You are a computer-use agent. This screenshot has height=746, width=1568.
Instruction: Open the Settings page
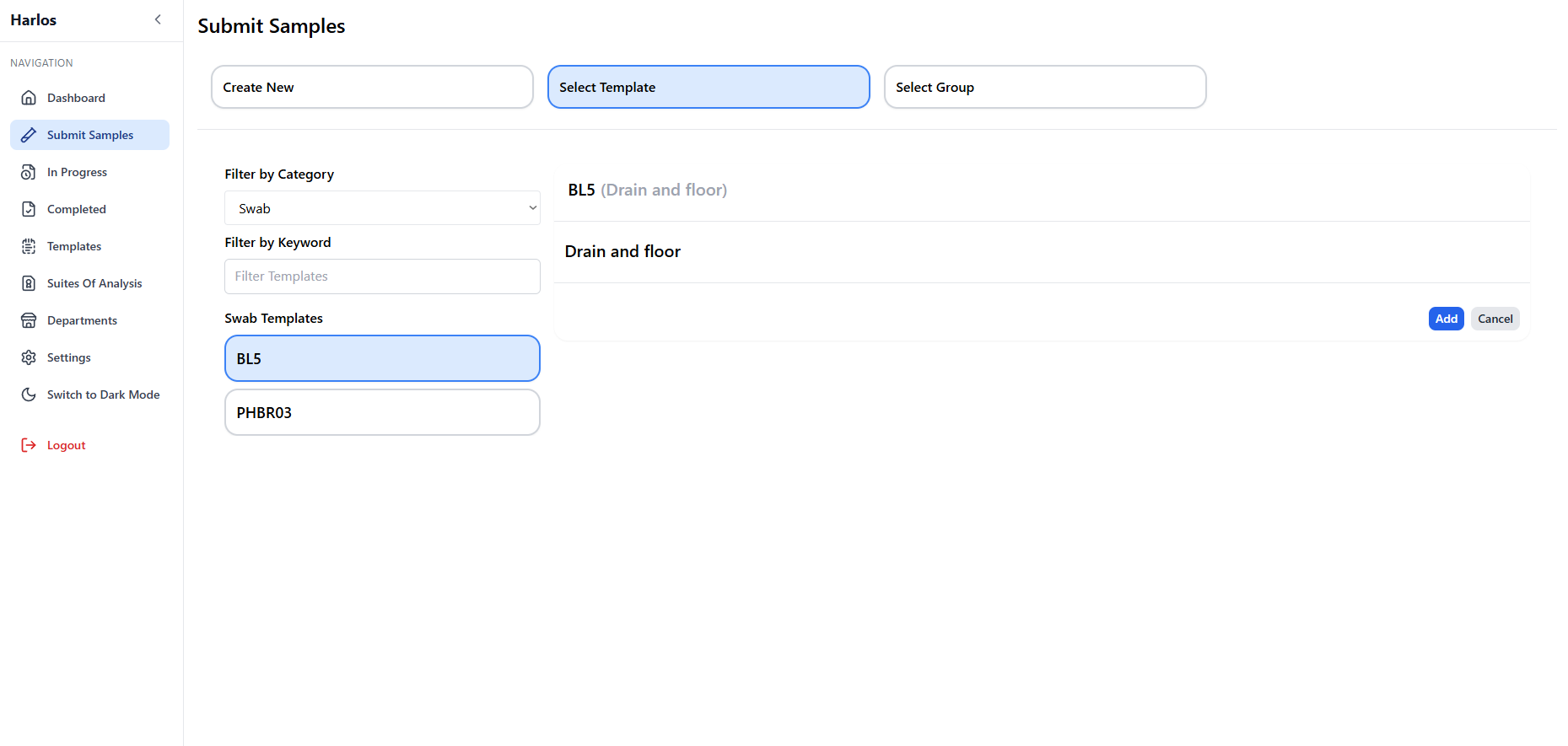[89, 357]
